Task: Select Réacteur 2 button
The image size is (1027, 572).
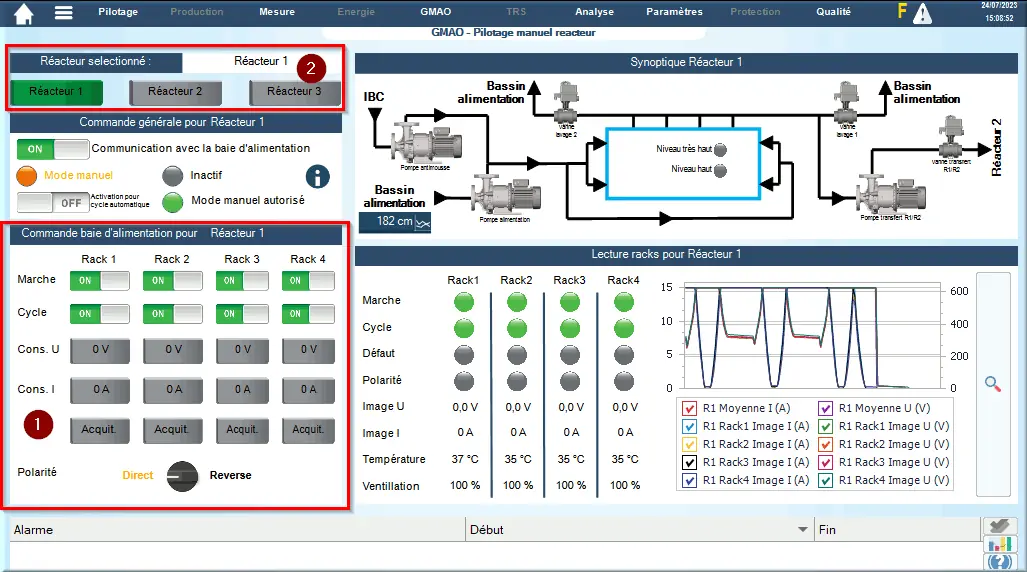Action: click(x=175, y=92)
